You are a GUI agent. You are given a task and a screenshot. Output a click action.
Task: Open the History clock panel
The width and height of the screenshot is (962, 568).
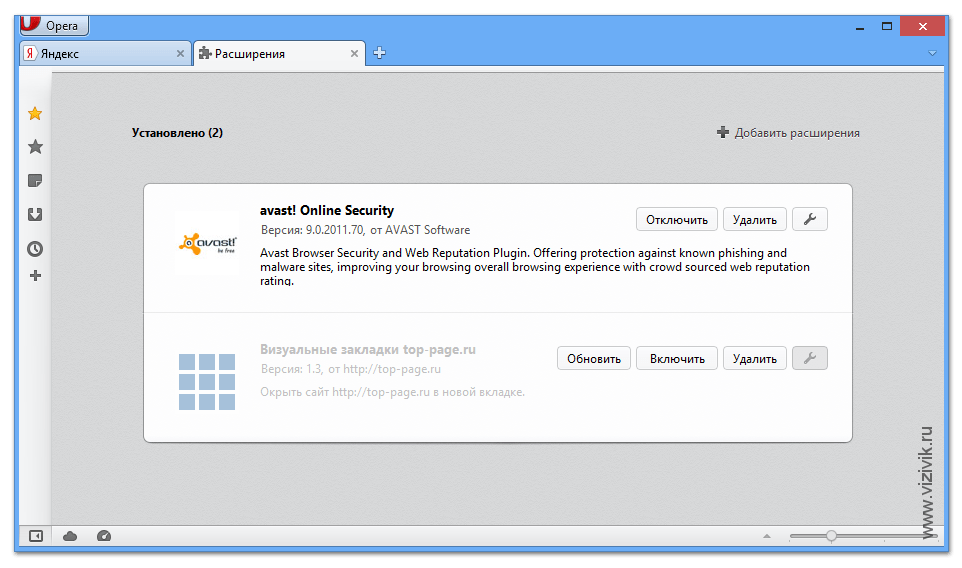tap(35, 248)
